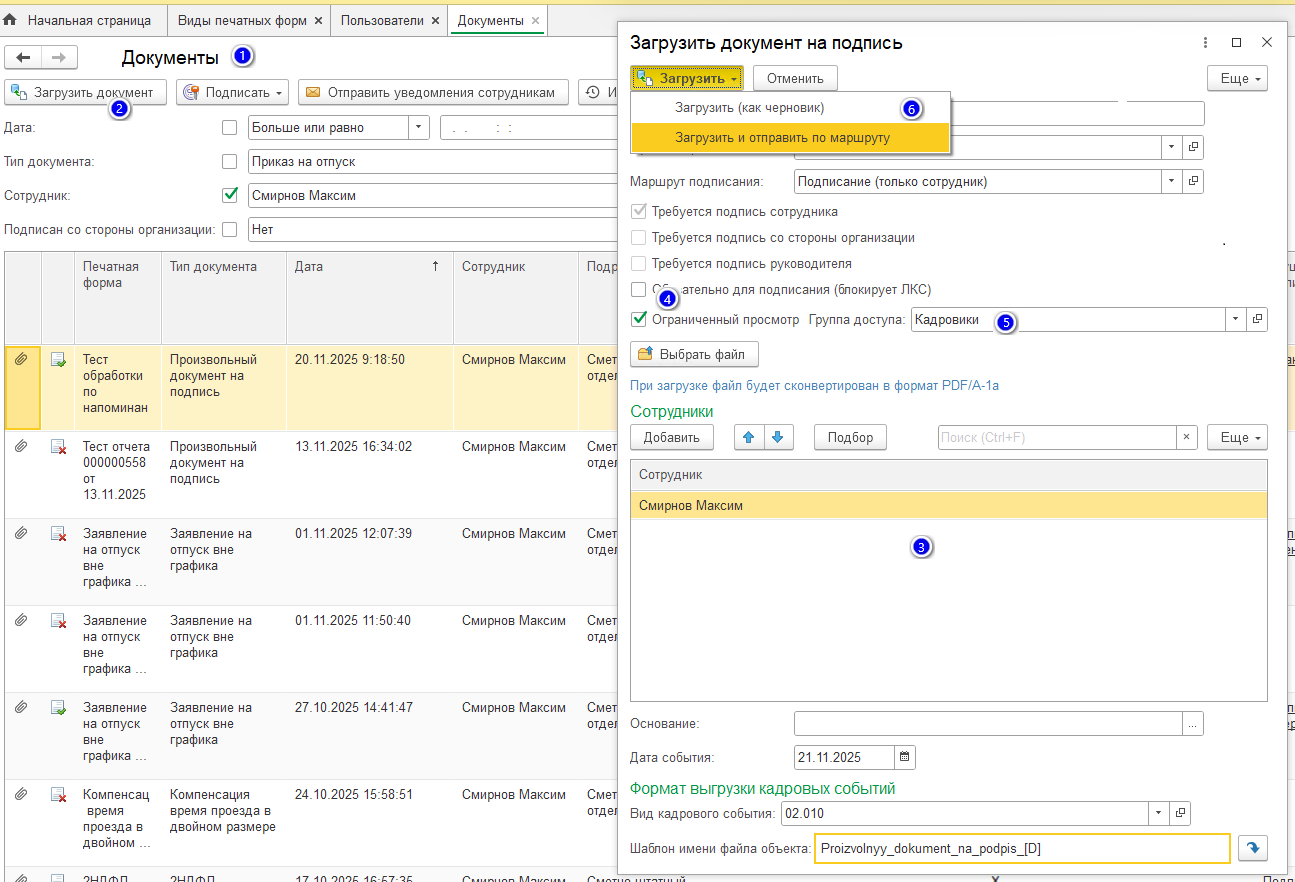Open the Группа доступа Кадровики item
Image resolution: width=1295 pixels, height=882 pixels.
(x=1258, y=319)
